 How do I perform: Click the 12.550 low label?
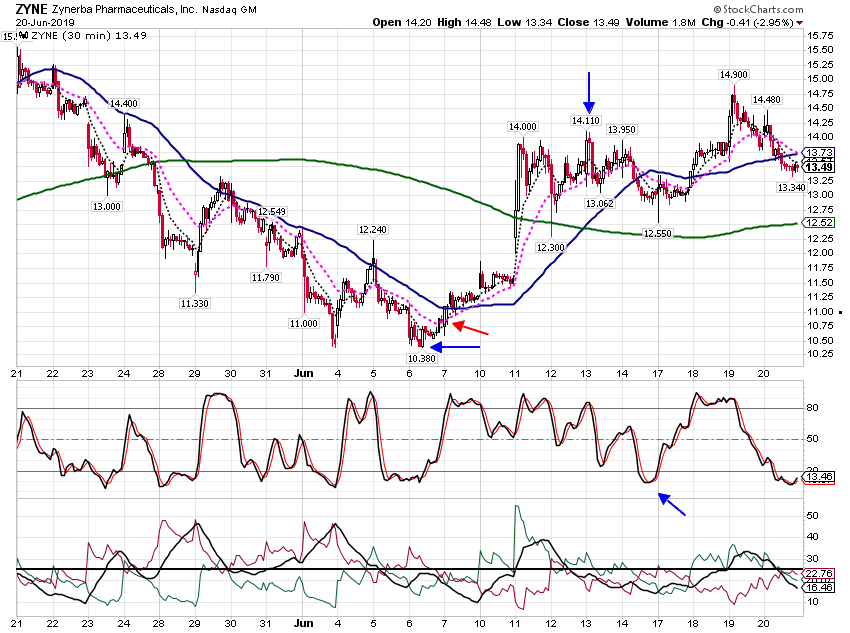pyautogui.click(x=658, y=234)
